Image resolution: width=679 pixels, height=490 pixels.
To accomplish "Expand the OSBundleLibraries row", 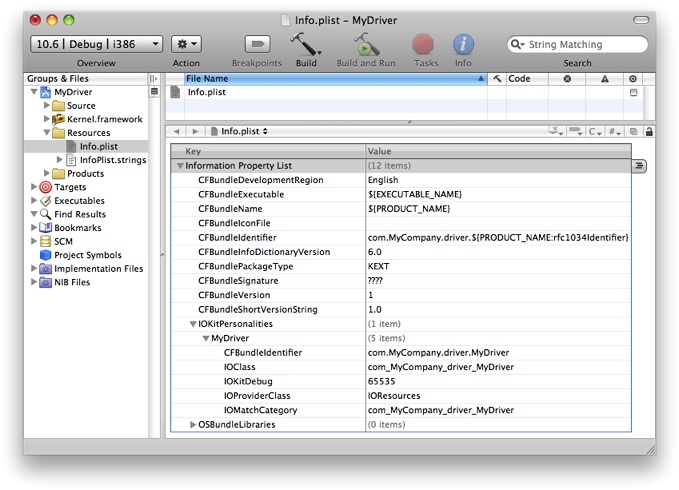I will [x=193, y=425].
